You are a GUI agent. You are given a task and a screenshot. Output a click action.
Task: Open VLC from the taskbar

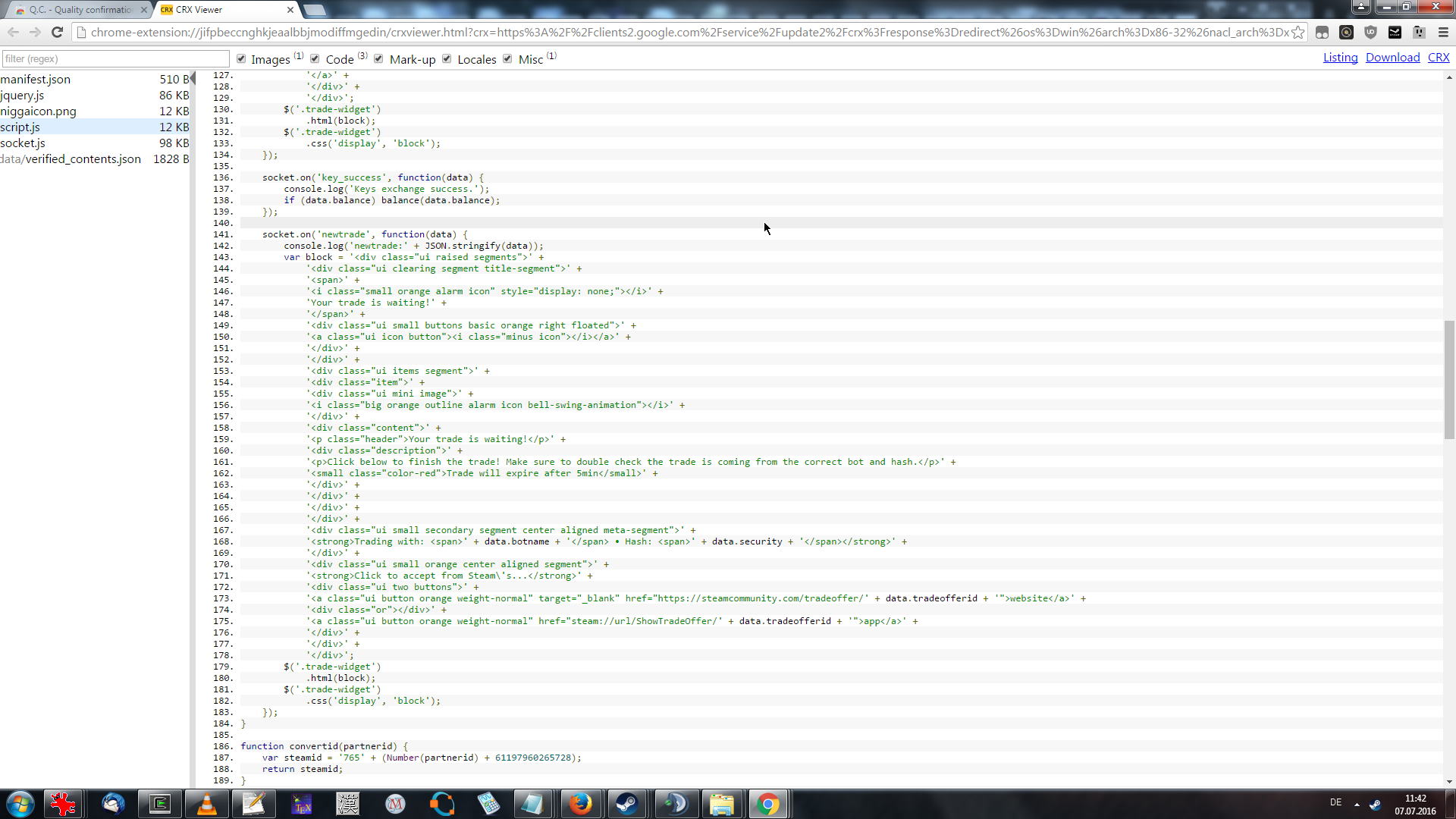pos(206,804)
